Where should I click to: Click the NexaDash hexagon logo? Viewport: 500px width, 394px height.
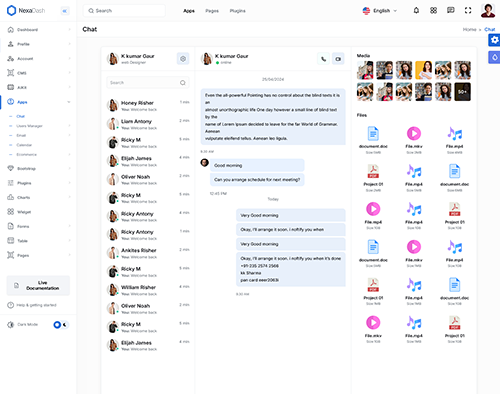(x=11, y=11)
